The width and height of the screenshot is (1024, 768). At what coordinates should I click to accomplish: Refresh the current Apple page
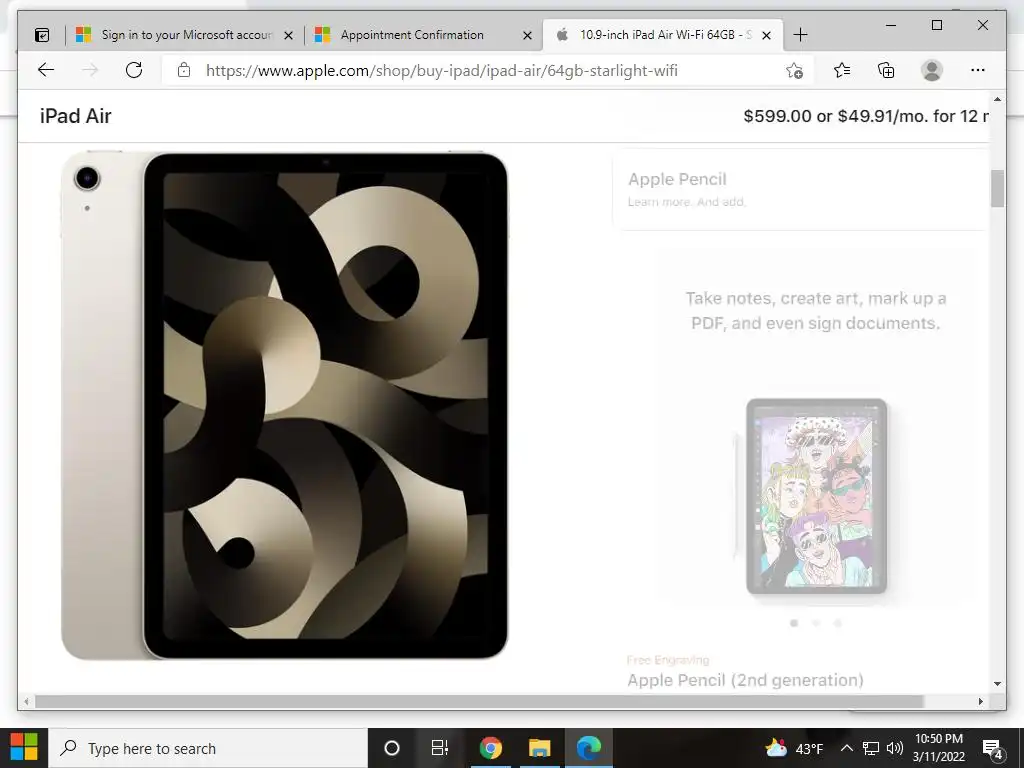point(134,70)
